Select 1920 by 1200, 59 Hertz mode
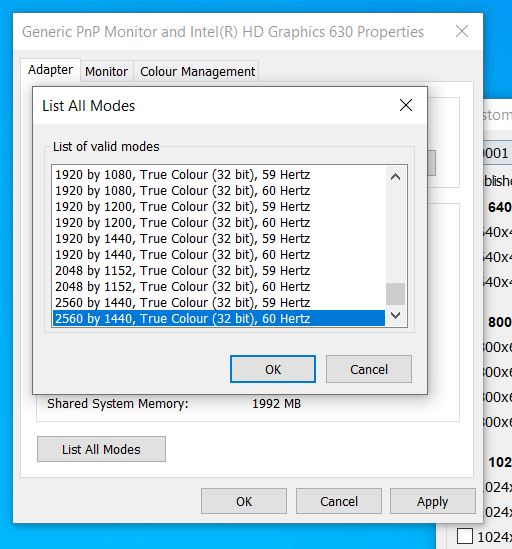Viewport: 512px width, 549px height. pos(219,207)
